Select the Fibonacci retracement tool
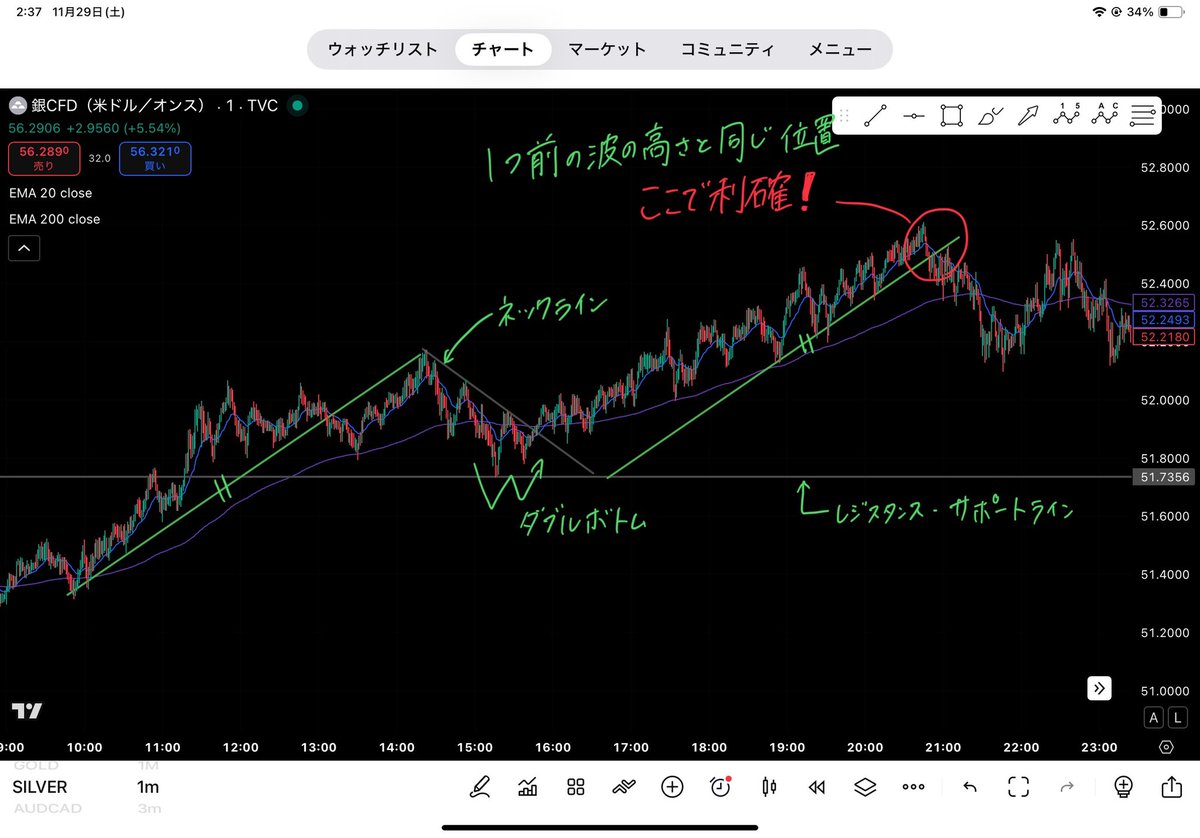 [1142, 115]
